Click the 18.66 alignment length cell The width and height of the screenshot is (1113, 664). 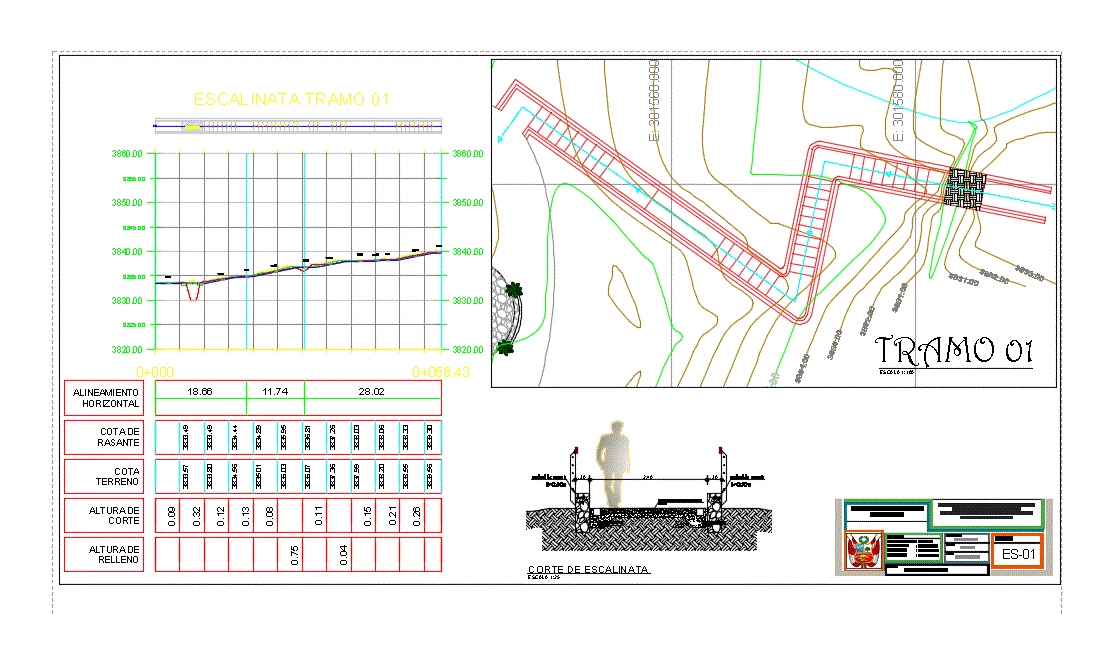coord(200,391)
